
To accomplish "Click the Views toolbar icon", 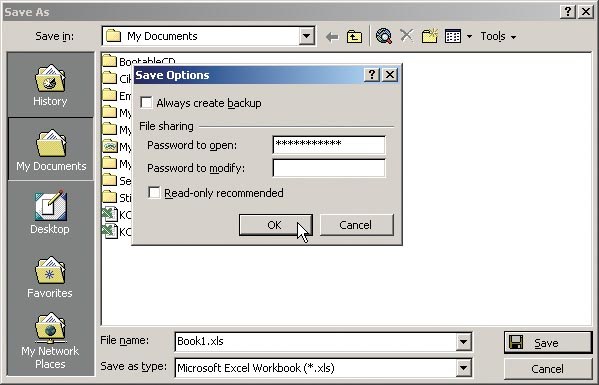I will click(x=453, y=37).
